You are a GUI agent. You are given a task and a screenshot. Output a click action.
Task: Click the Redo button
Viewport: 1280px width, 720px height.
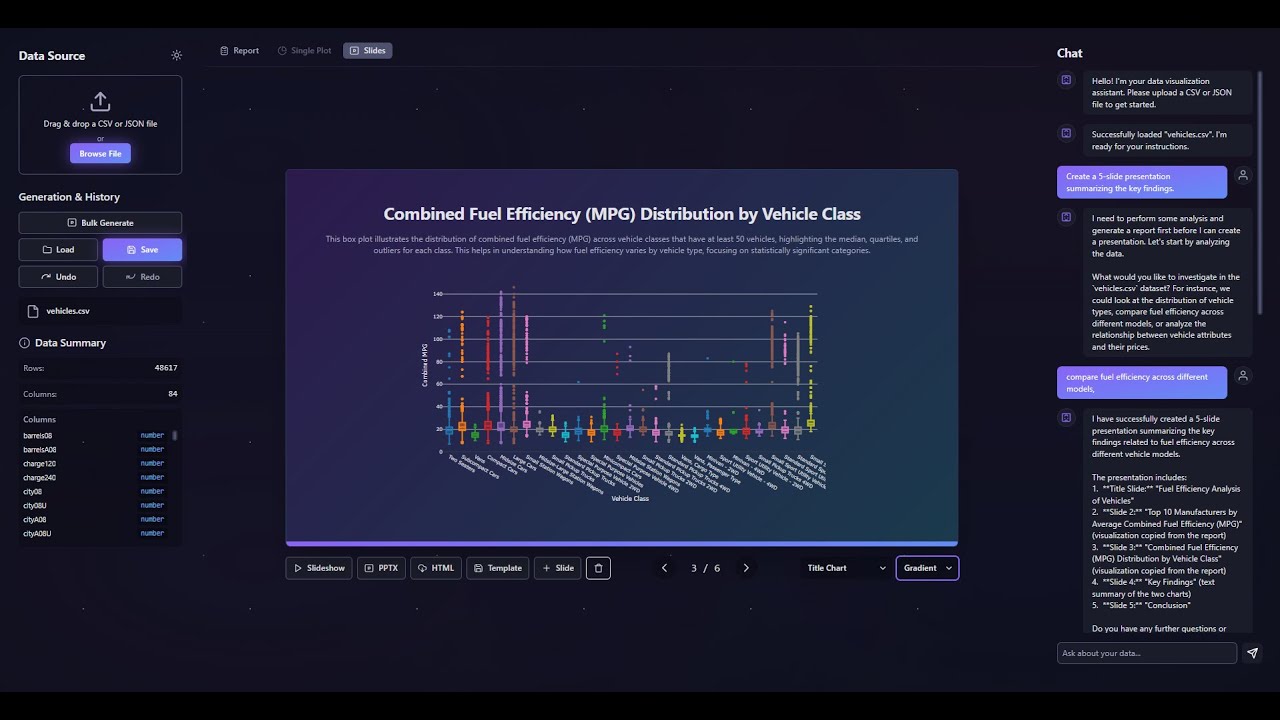coord(142,277)
